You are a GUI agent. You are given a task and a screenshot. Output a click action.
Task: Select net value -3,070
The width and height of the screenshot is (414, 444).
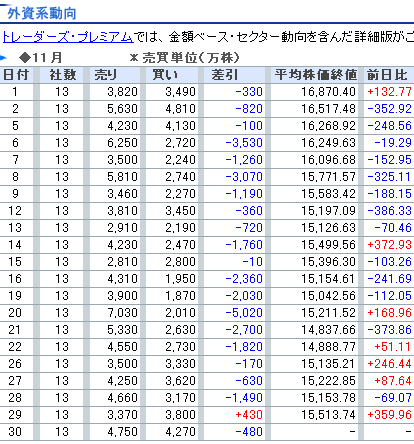coord(244,177)
